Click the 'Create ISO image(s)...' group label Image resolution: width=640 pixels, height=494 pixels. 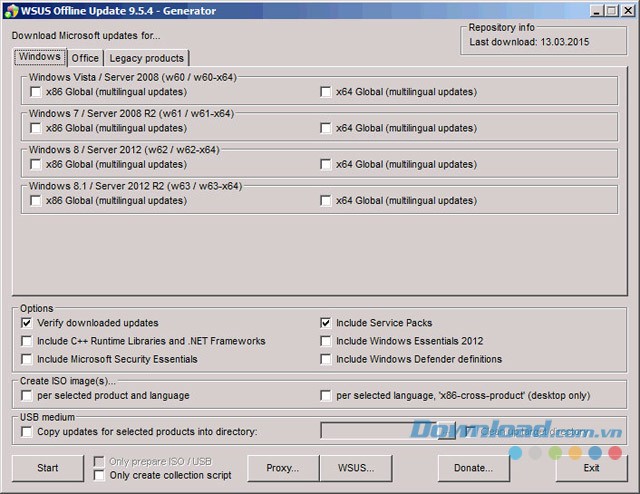pos(68,381)
